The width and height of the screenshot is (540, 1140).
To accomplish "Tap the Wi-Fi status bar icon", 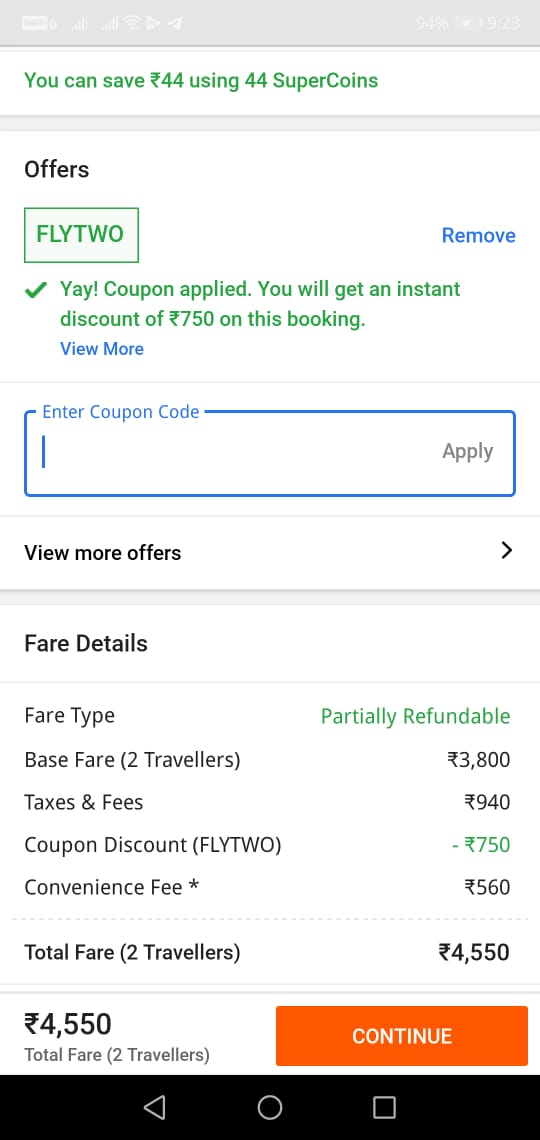I will point(132,23).
